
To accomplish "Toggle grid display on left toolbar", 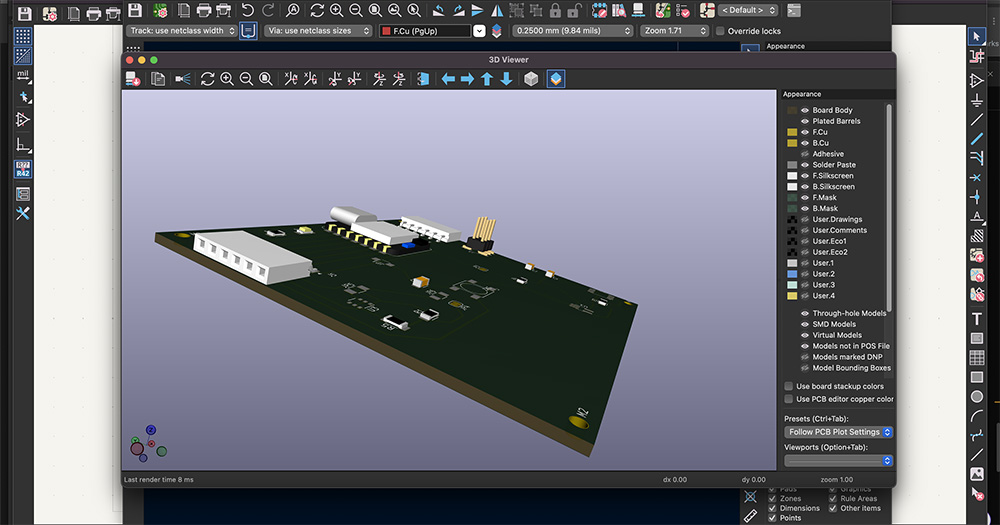I will [x=23, y=36].
